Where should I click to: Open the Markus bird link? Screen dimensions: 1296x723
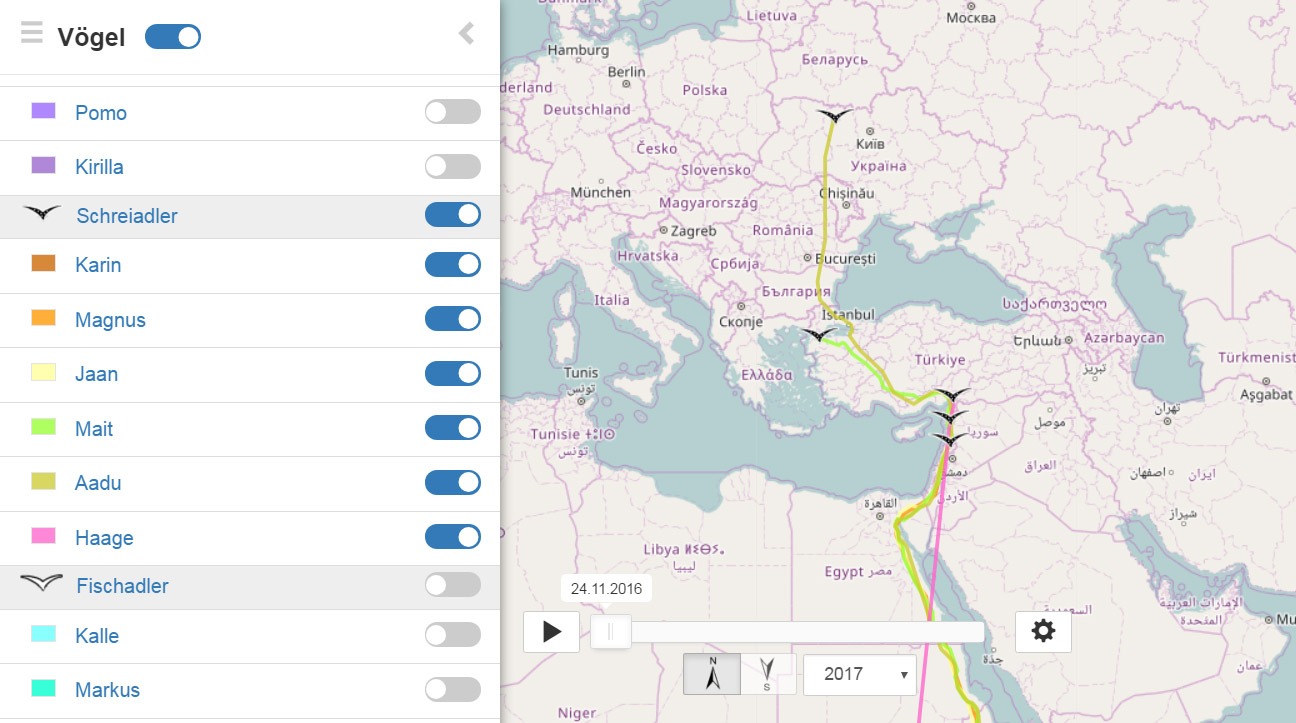[x=107, y=690]
